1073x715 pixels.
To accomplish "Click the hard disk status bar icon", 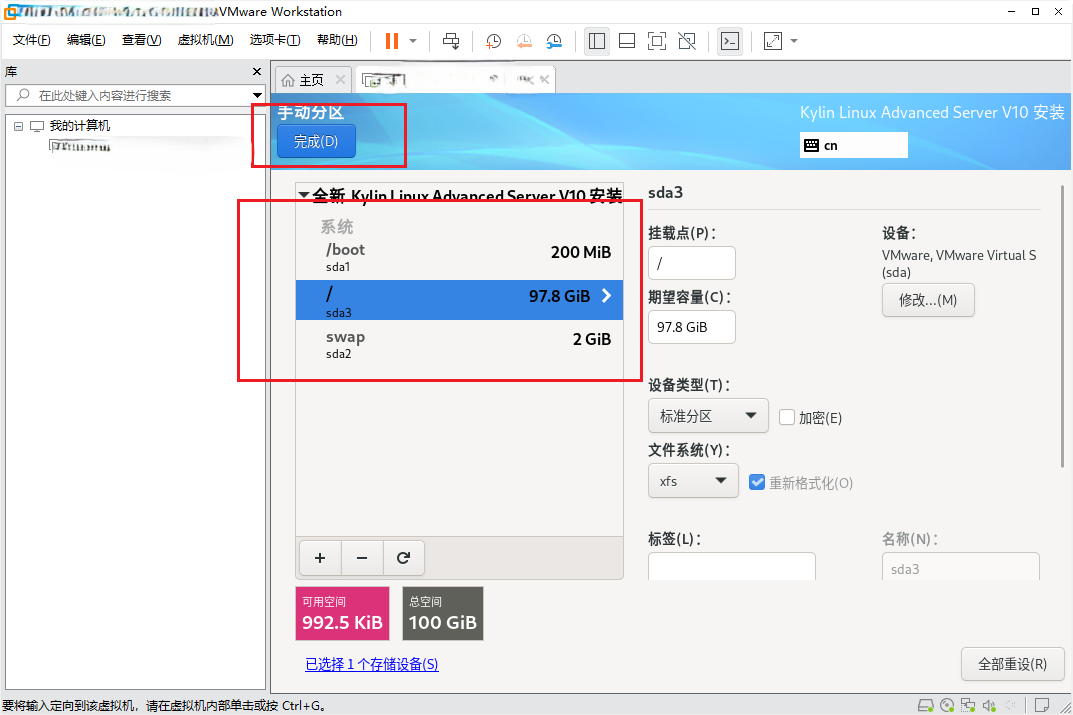I will (926, 705).
